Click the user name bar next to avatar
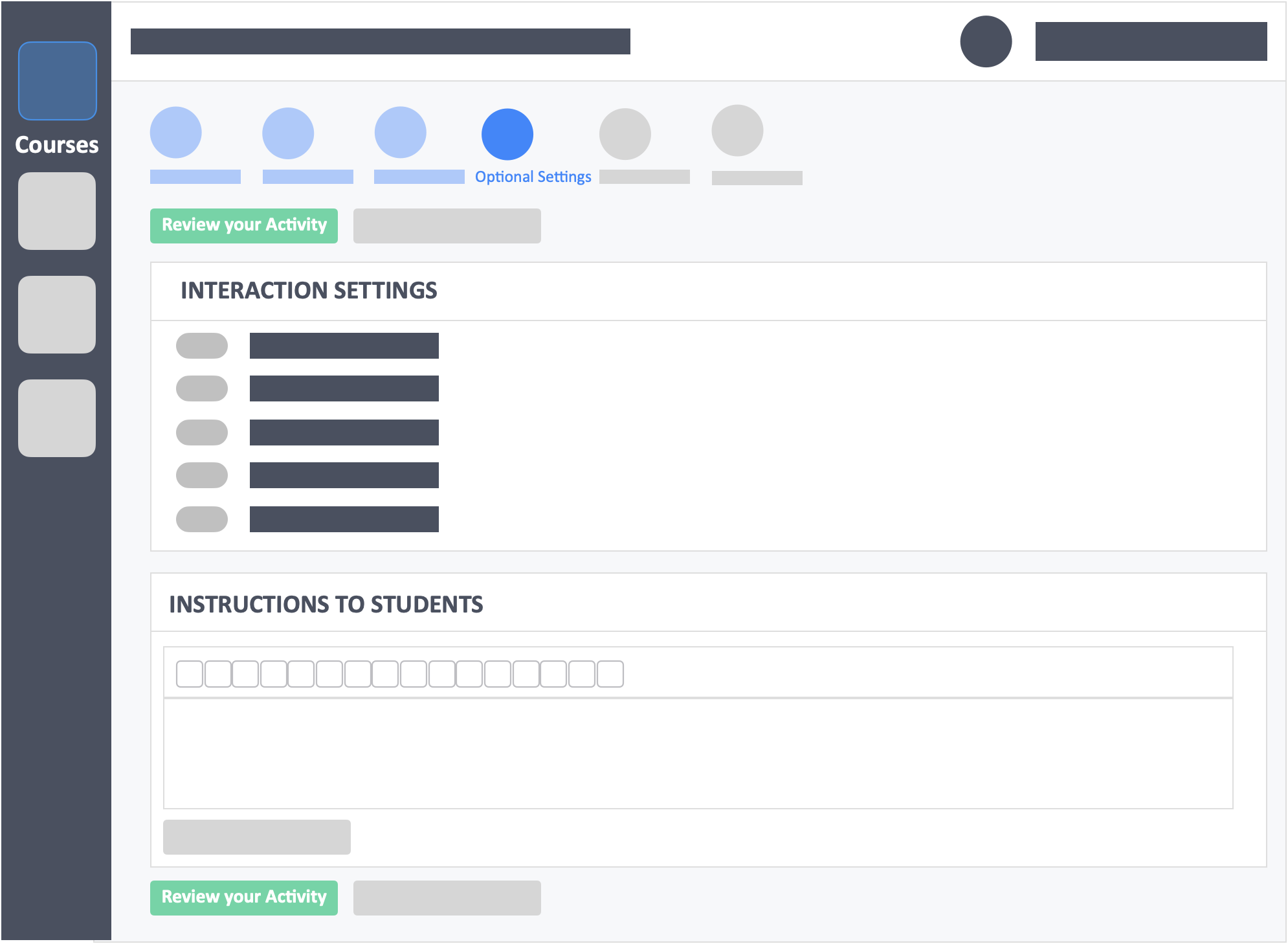The width and height of the screenshot is (1288, 944). 1151,41
